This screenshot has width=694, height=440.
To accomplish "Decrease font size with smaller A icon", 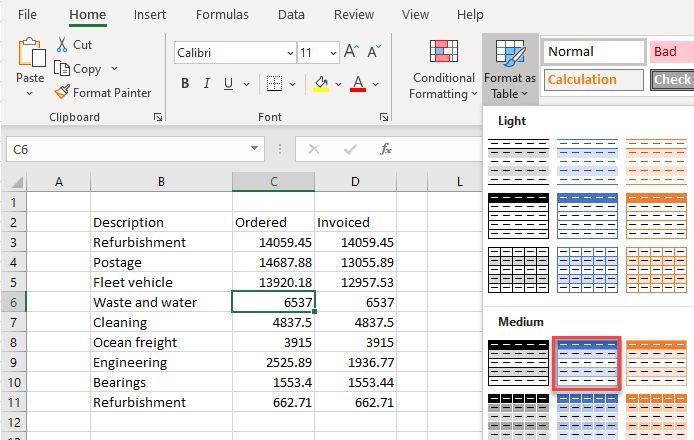I will click(x=374, y=52).
